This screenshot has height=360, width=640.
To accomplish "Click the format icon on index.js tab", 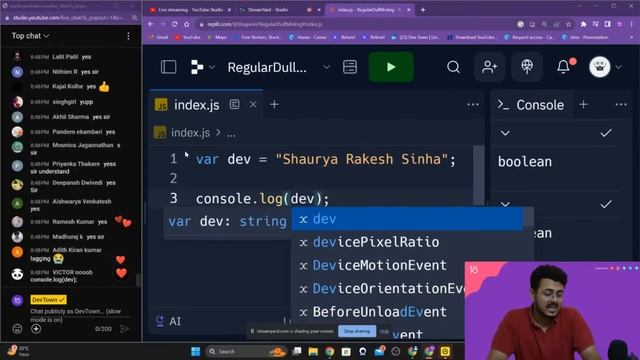I will click(x=234, y=104).
